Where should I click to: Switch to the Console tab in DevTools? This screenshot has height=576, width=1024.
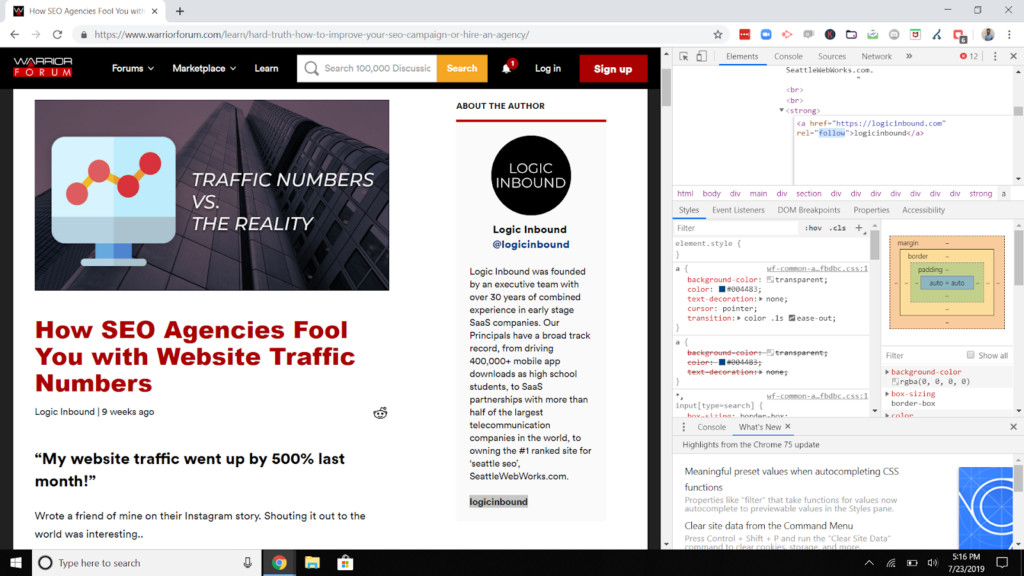coord(788,57)
